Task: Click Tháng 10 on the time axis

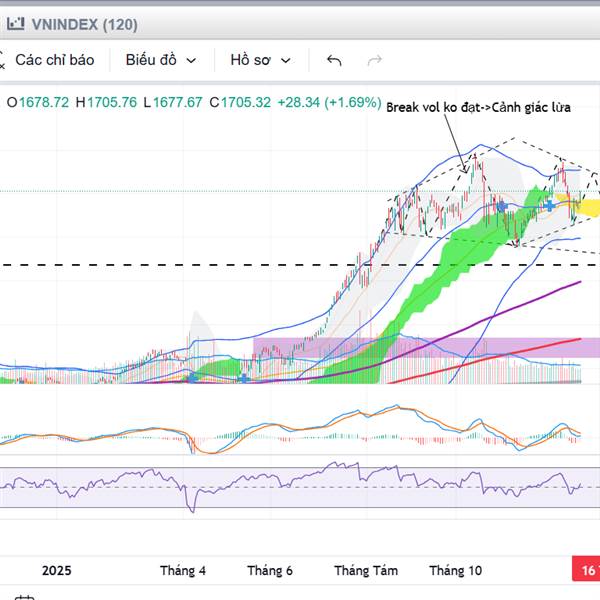Action: (456, 570)
